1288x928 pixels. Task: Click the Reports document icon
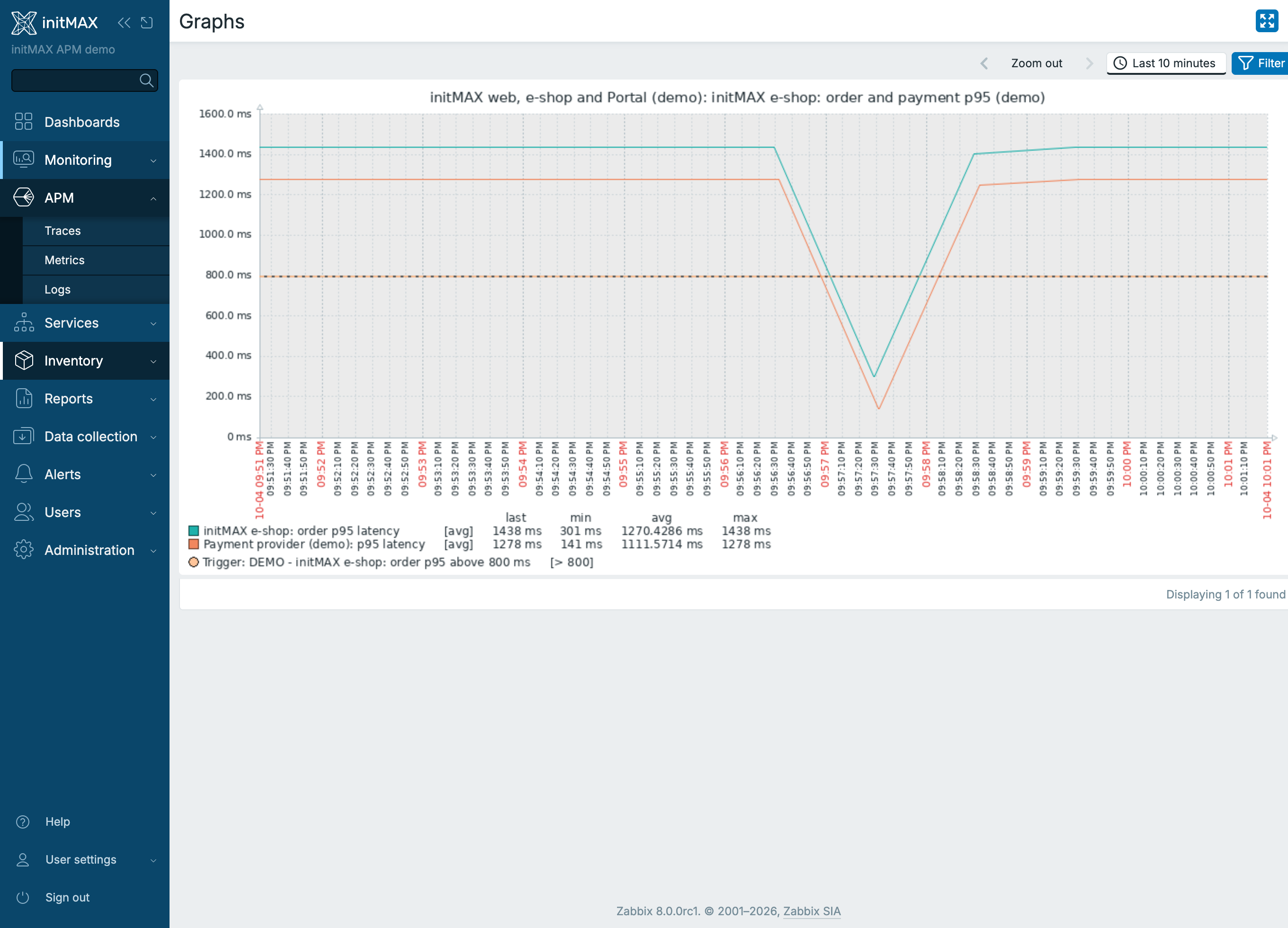(23, 398)
